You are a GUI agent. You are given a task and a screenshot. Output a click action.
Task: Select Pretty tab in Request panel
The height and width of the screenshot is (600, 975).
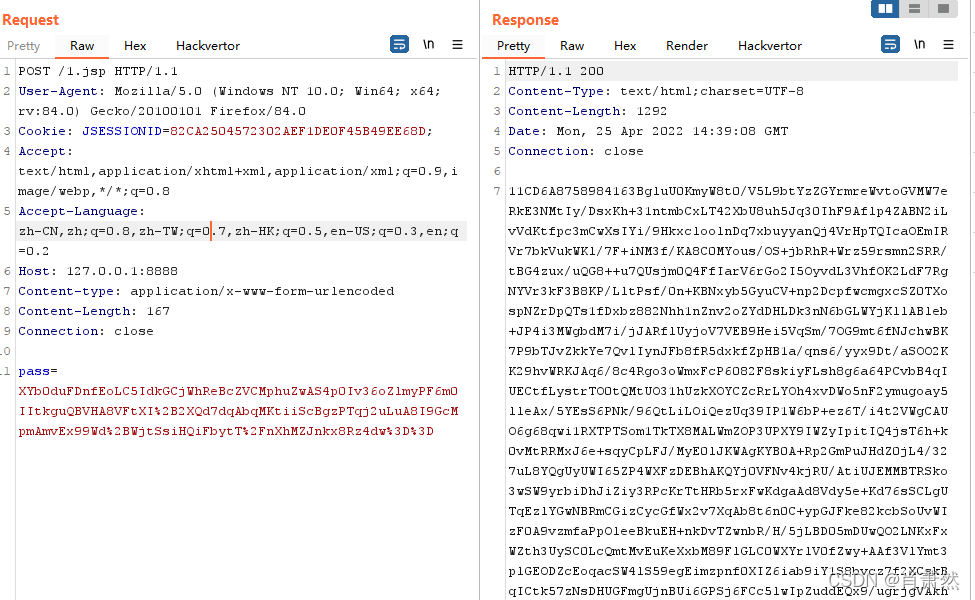(24, 46)
